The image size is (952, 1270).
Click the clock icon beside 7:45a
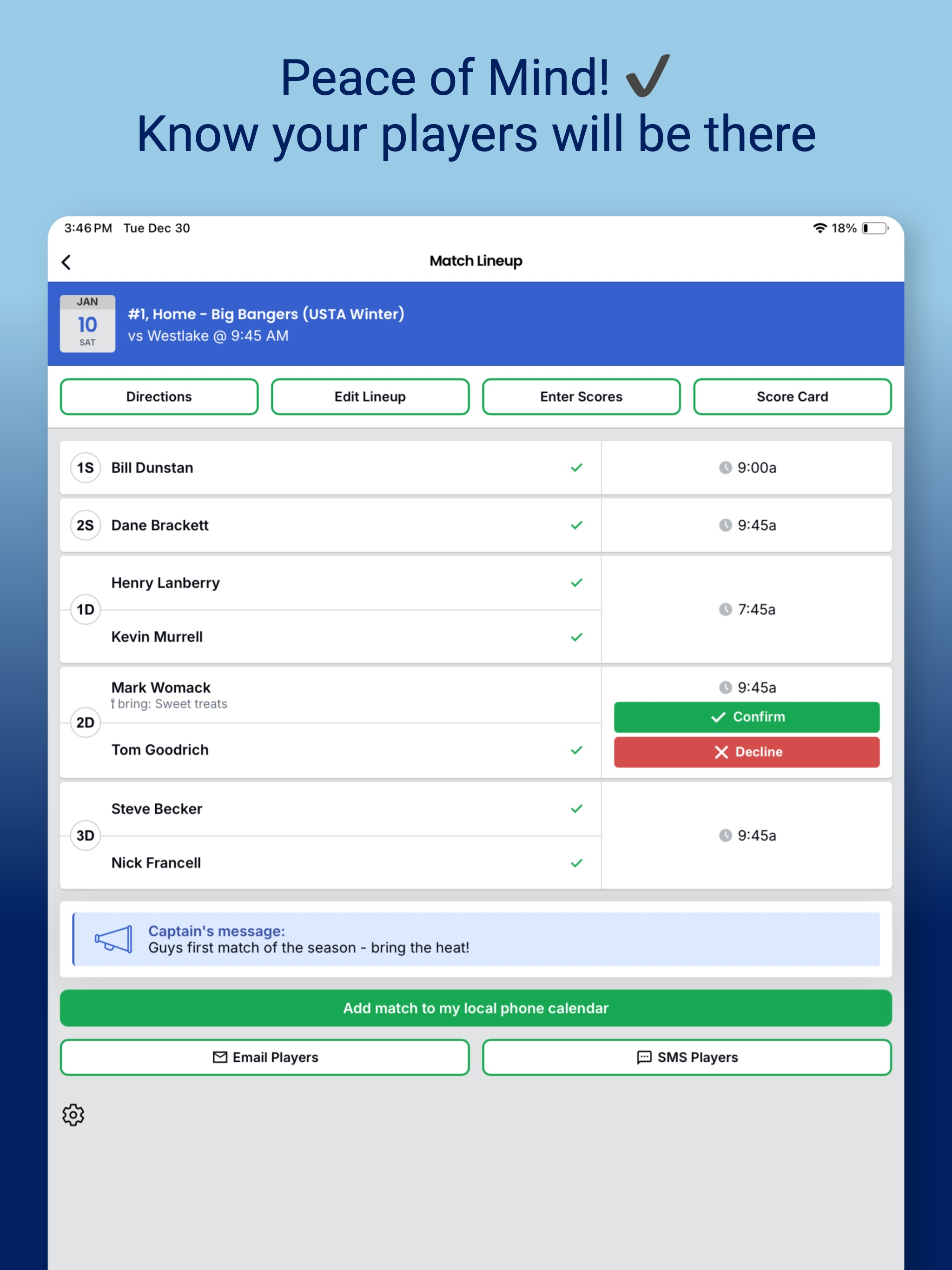(725, 609)
